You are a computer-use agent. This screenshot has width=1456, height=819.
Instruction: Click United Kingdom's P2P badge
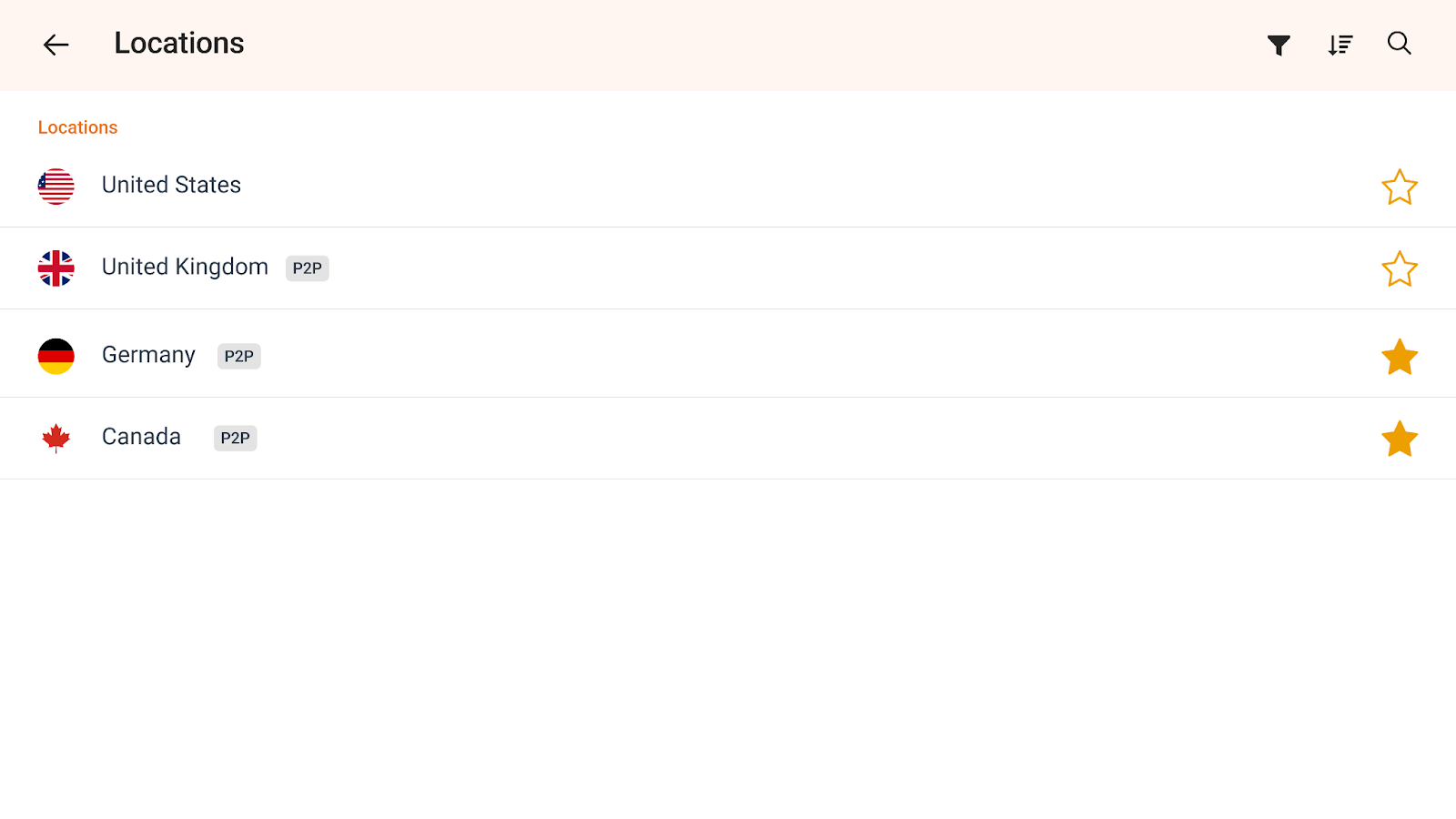(x=307, y=268)
